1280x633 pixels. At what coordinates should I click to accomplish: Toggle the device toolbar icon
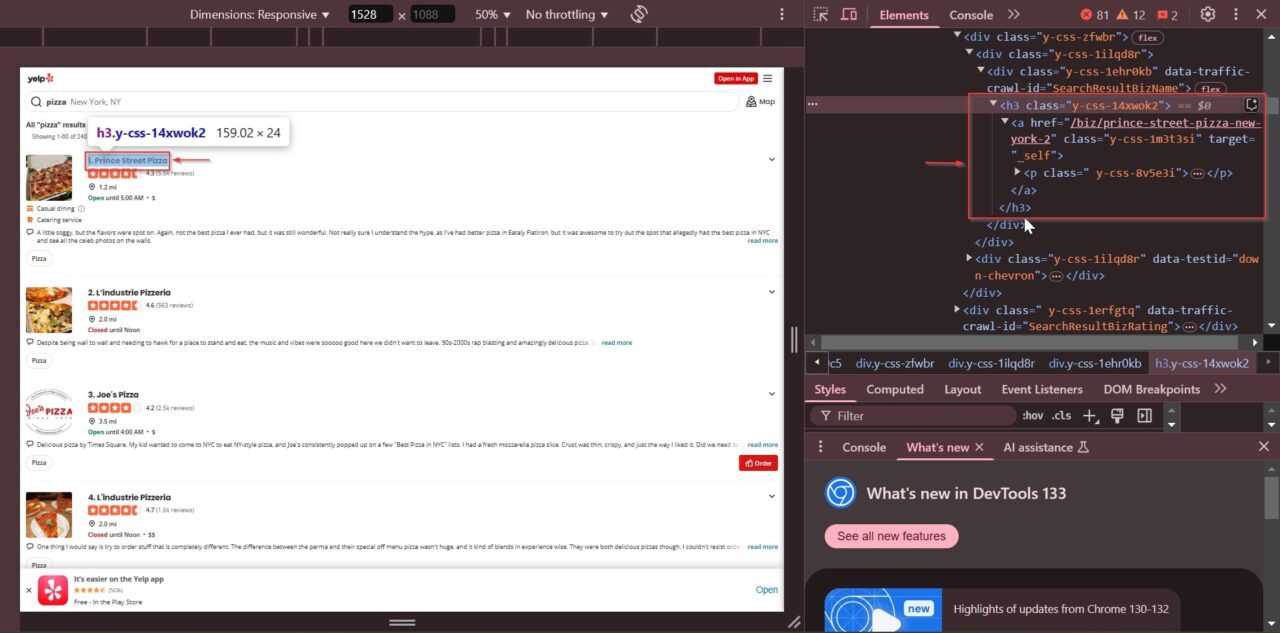click(x=849, y=15)
